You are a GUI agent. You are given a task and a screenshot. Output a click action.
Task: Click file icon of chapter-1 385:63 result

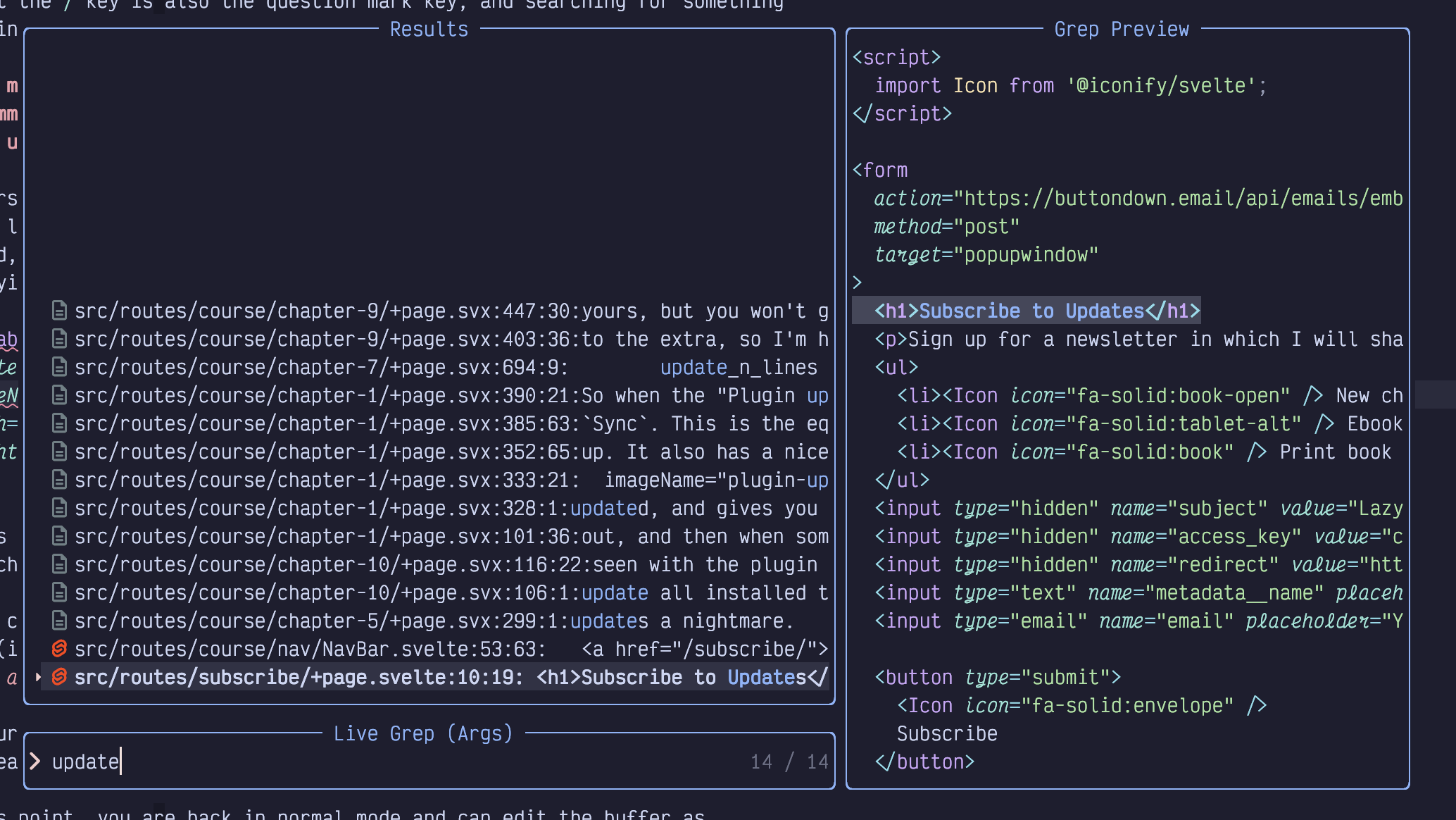[60, 423]
